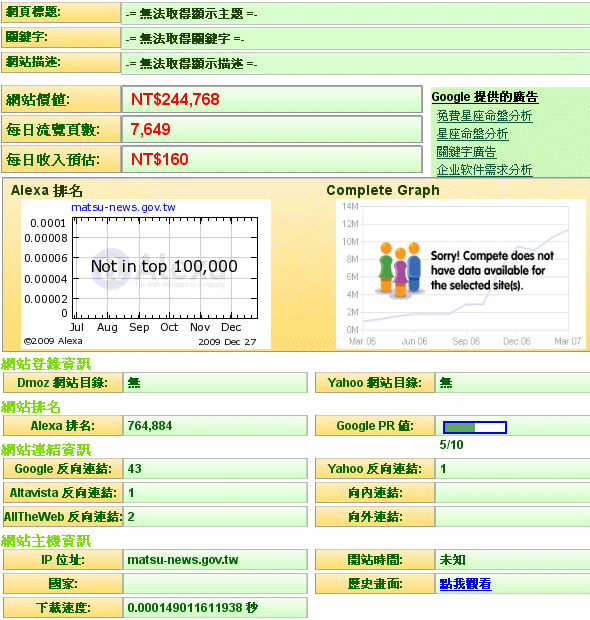590x620 pixels.
Task: Click the 國家 label cell
Action: coord(63,584)
